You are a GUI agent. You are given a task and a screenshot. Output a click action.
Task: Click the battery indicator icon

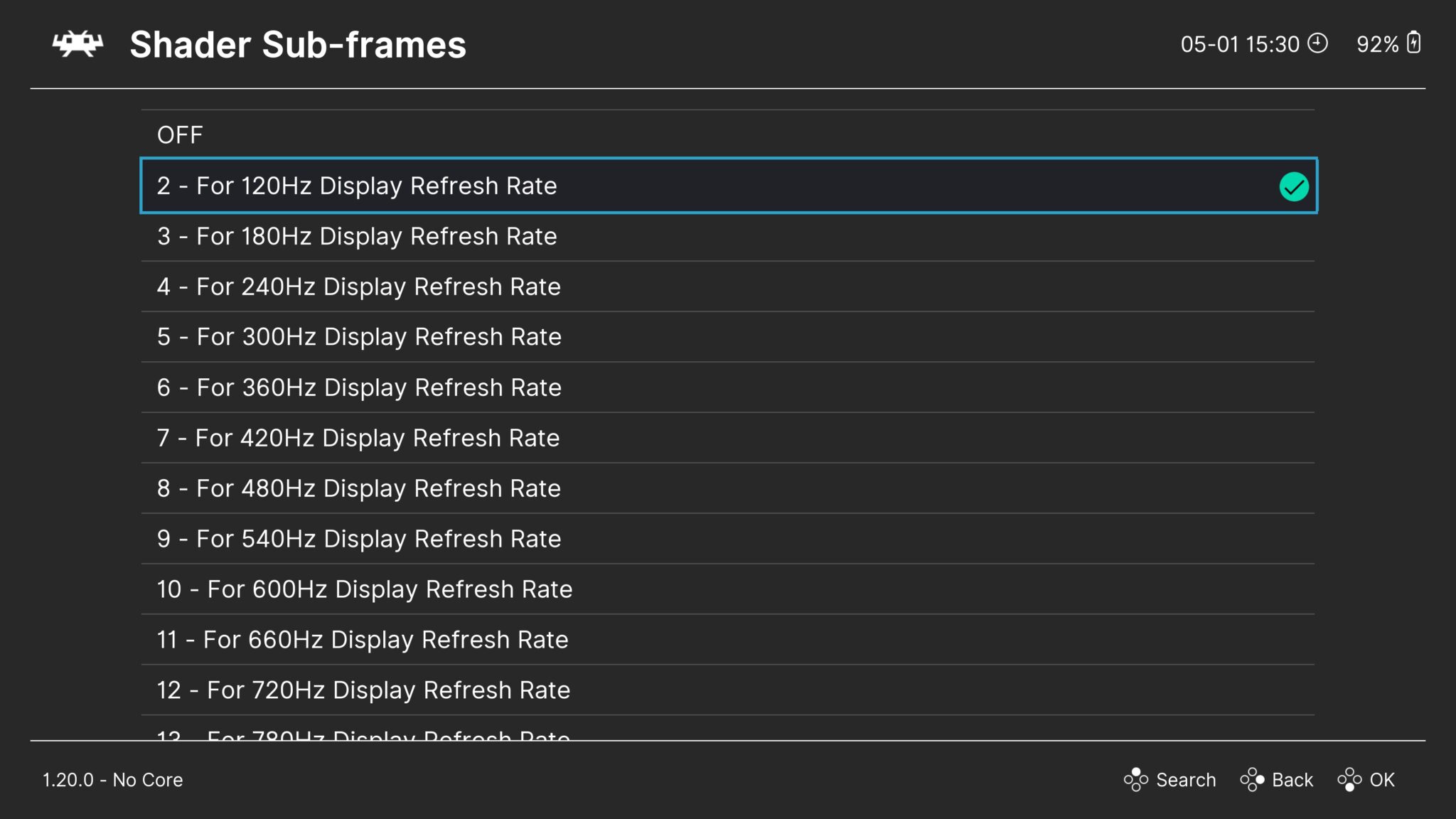pos(1413,43)
